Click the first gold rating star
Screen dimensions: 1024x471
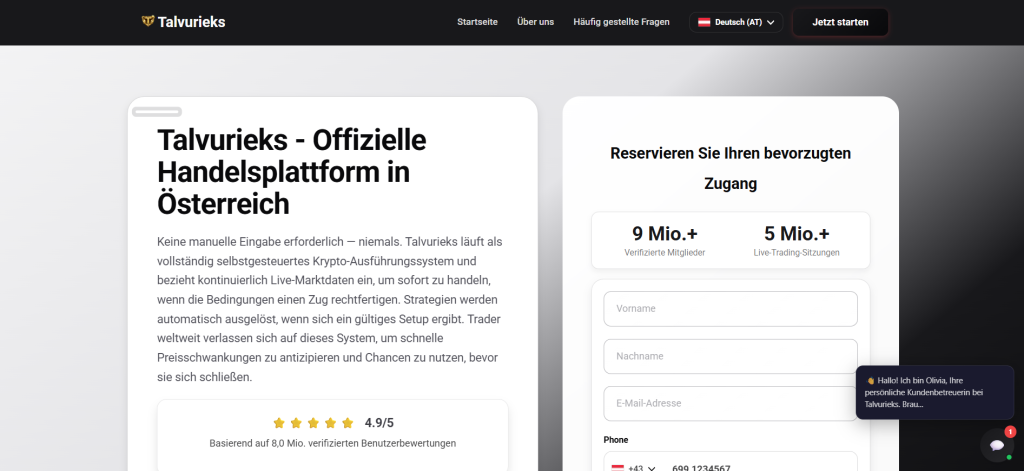(x=279, y=423)
